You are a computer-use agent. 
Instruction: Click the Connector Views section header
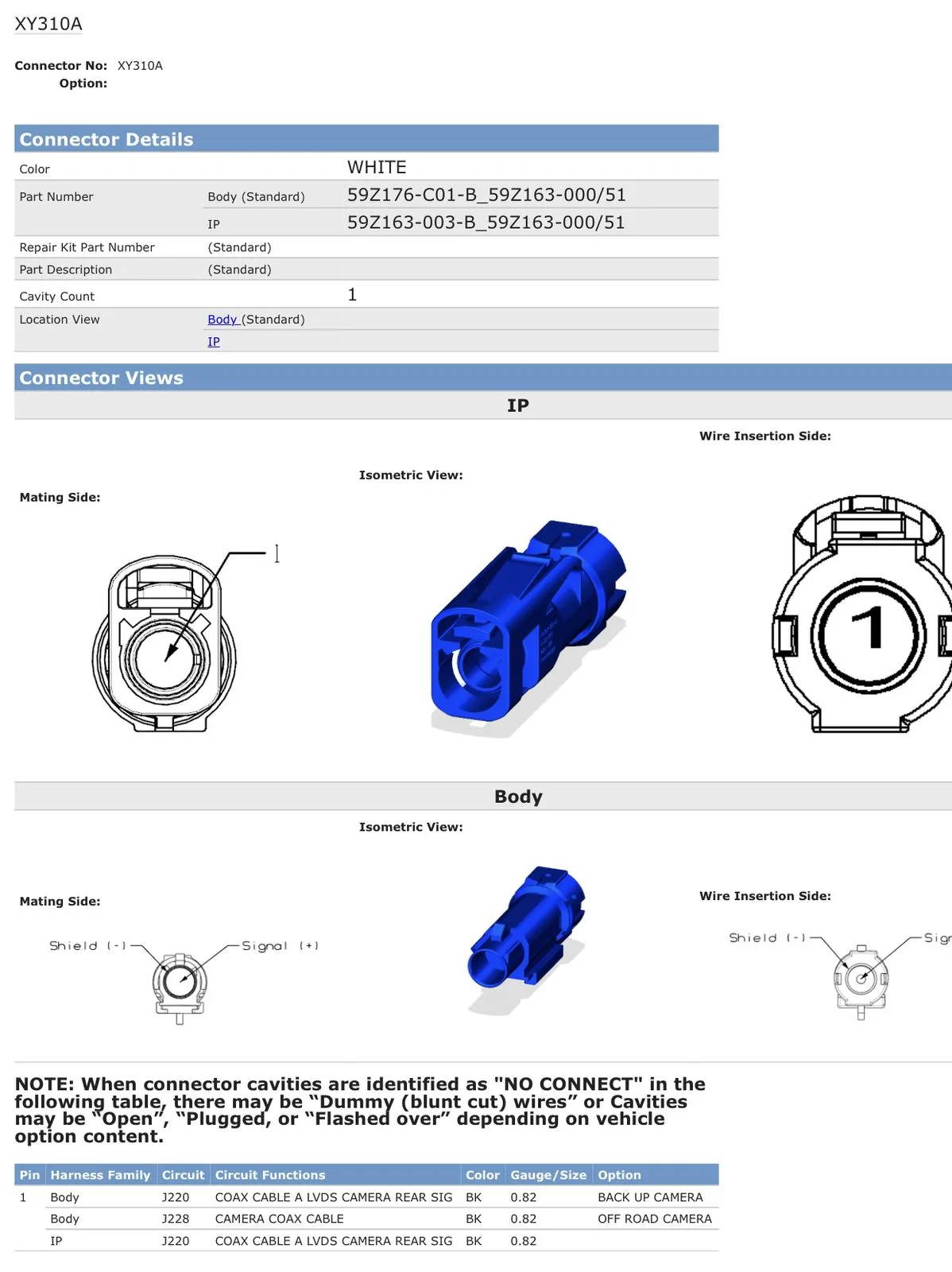pyautogui.click(x=483, y=378)
